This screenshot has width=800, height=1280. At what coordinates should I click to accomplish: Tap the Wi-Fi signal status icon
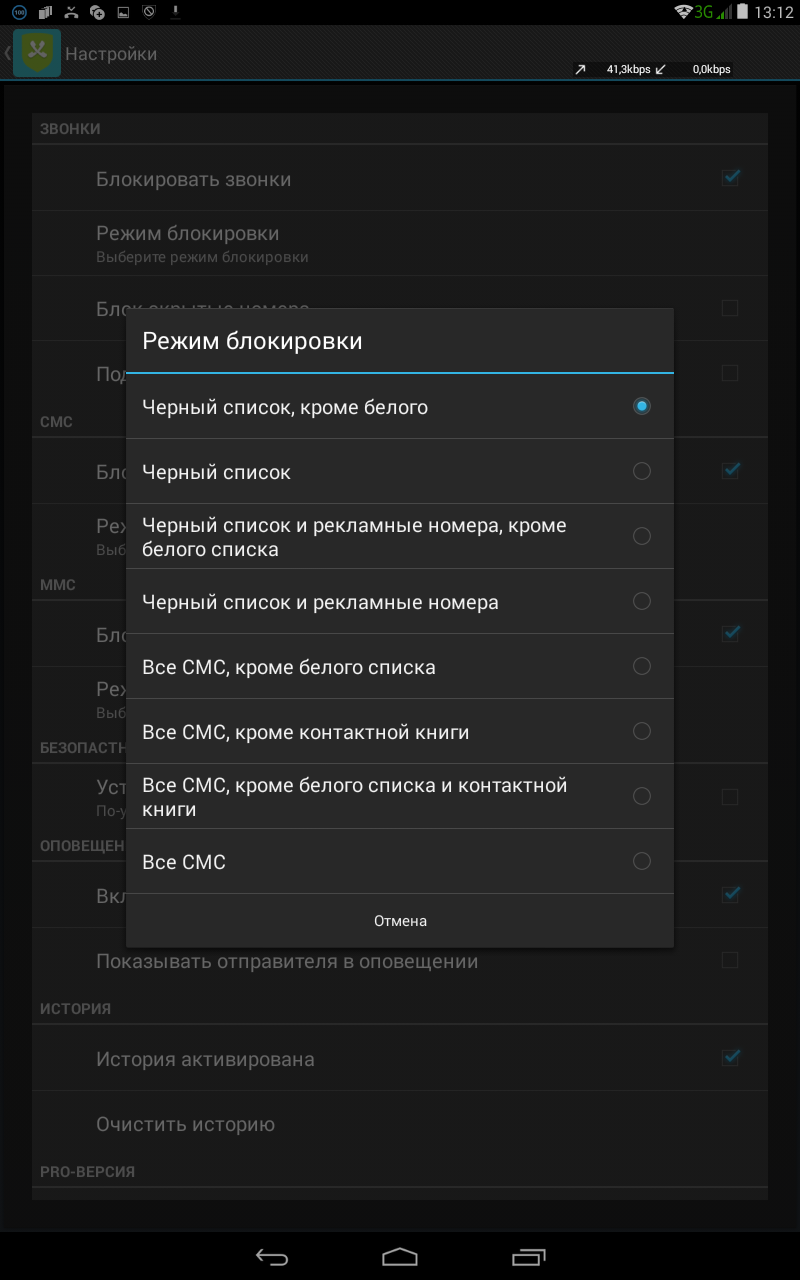684,12
